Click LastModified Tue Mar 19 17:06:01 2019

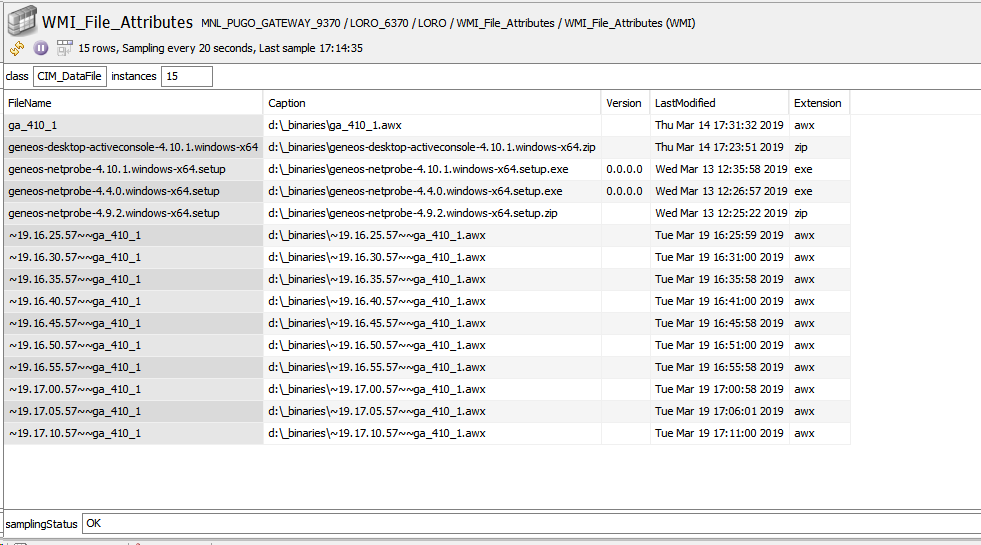[x=719, y=411]
